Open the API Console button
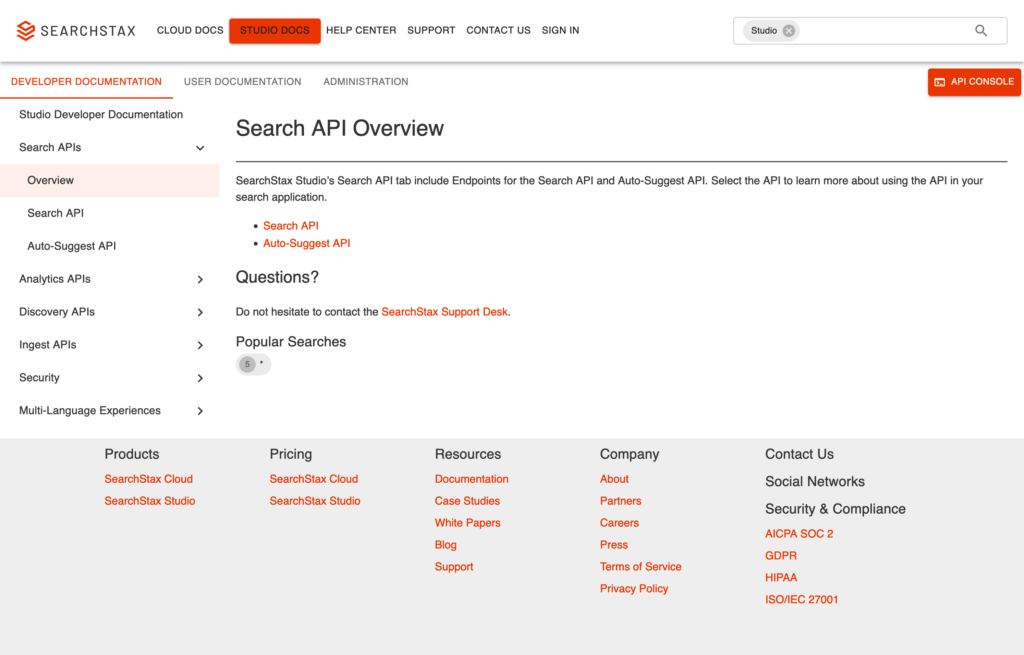Image resolution: width=1024 pixels, height=655 pixels. pyautogui.click(x=973, y=82)
